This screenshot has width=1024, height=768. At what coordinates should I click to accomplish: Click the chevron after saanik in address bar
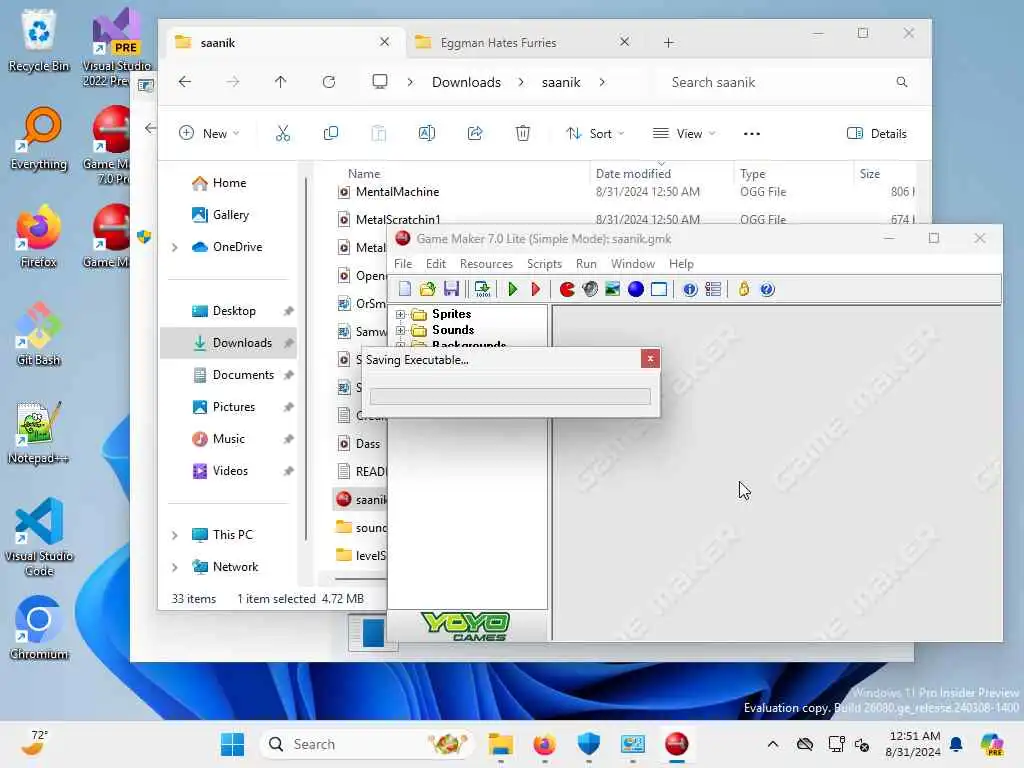click(601, 82)
